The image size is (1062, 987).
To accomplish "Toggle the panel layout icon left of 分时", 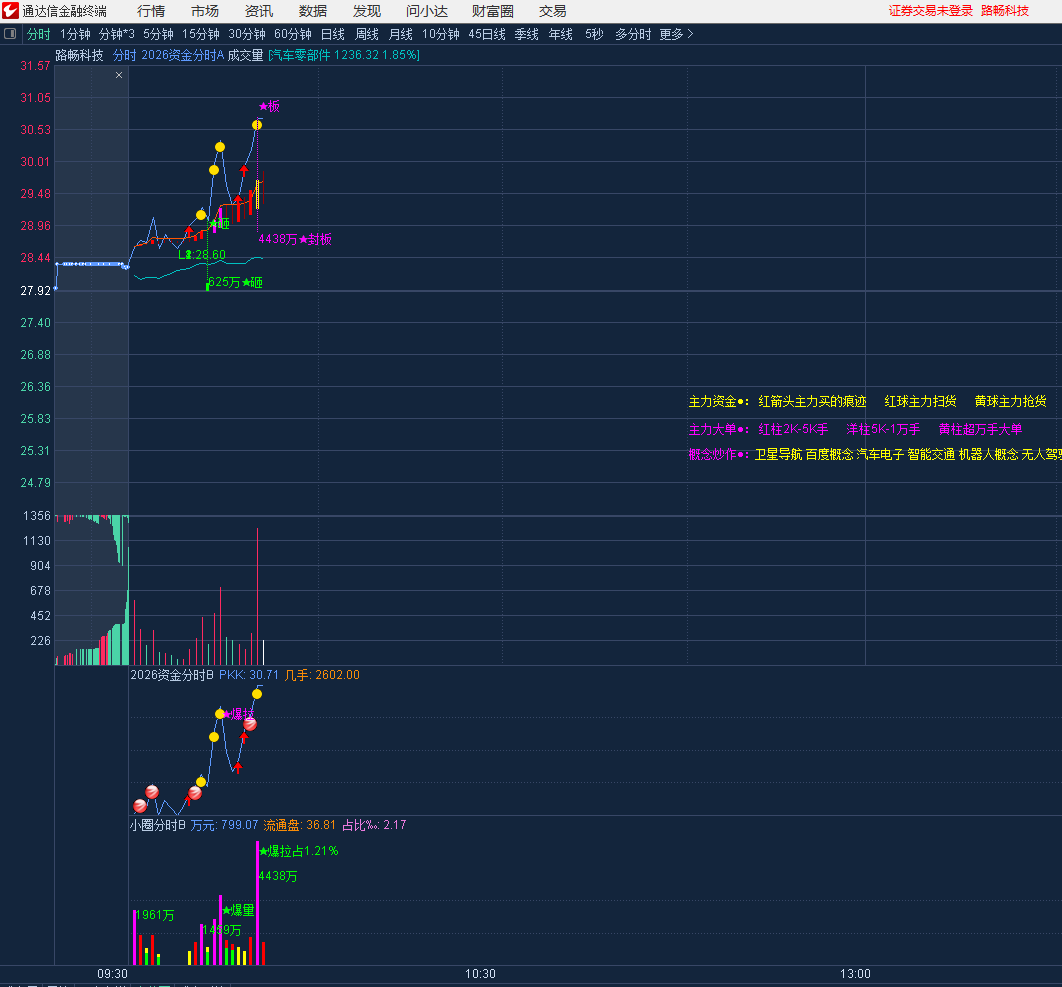I will coord(10,34).
